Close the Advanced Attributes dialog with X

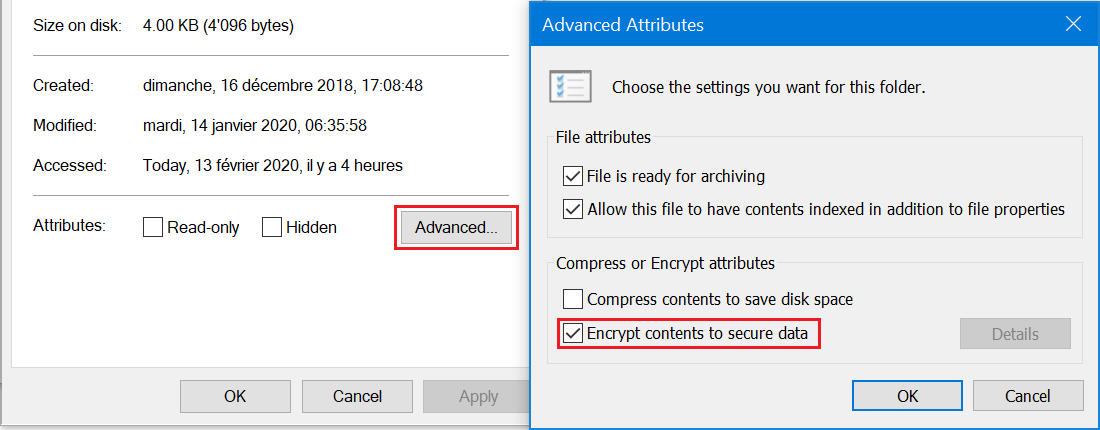tap(1073, 25)
